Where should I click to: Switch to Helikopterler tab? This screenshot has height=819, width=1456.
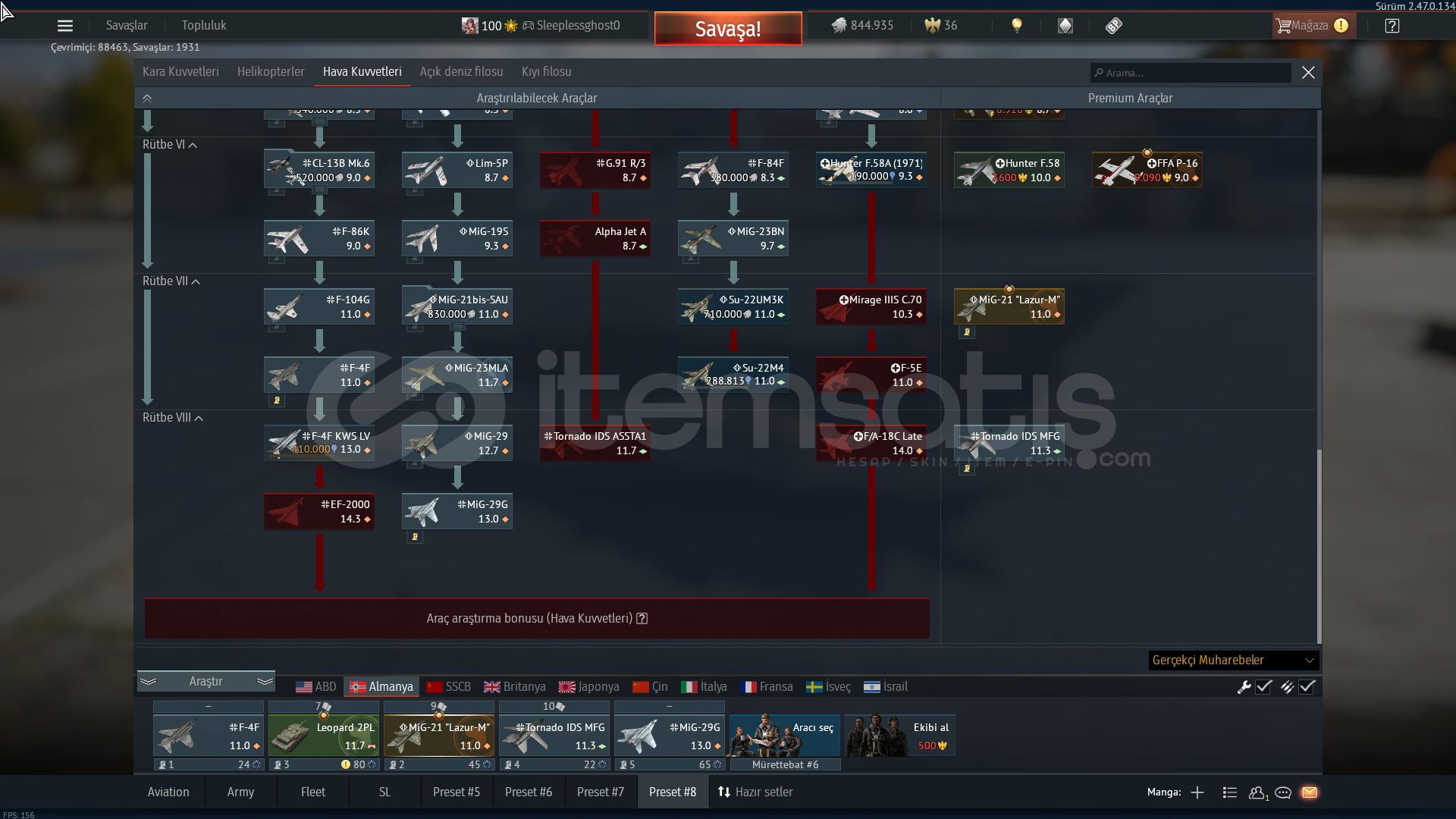click(x=271, y=72)
